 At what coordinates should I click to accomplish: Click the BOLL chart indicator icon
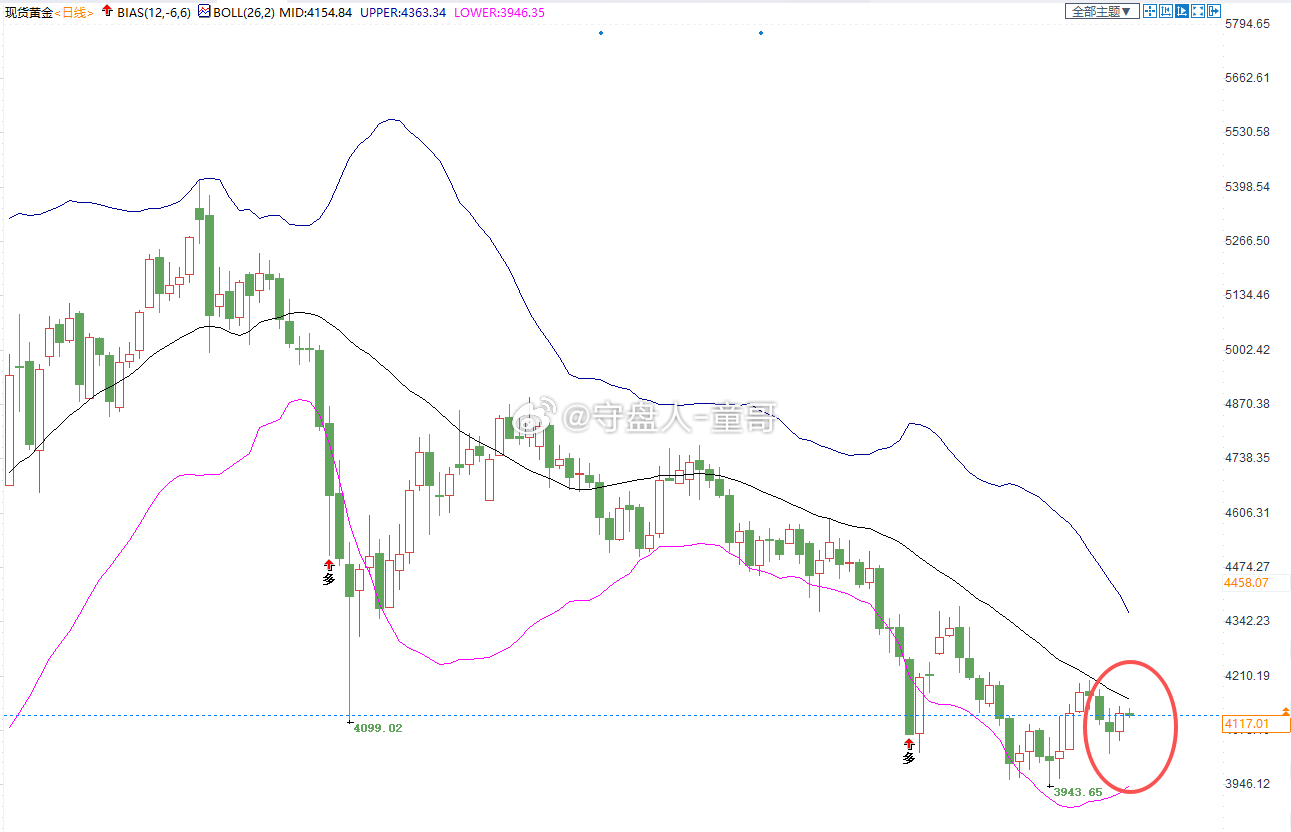[204, 12]
